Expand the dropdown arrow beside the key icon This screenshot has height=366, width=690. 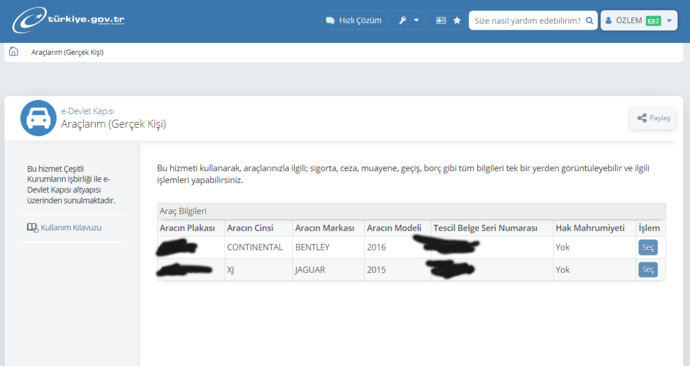tap(416, 20)
